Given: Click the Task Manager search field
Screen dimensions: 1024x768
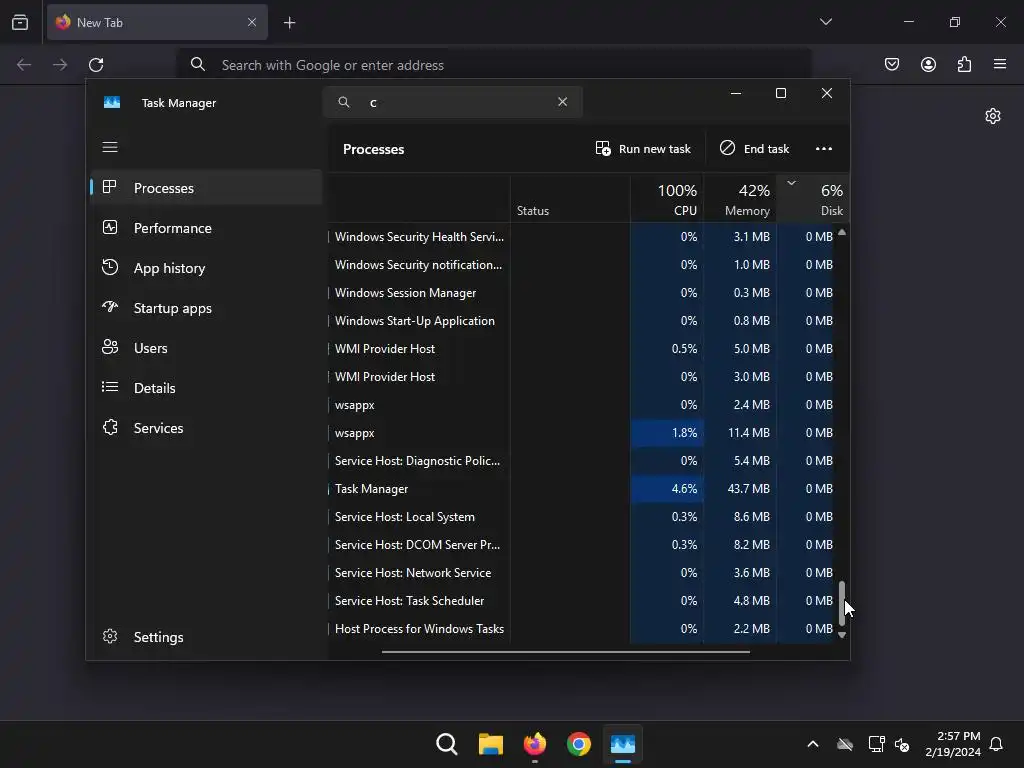Looking at the screenshot, I should point(453,102).
